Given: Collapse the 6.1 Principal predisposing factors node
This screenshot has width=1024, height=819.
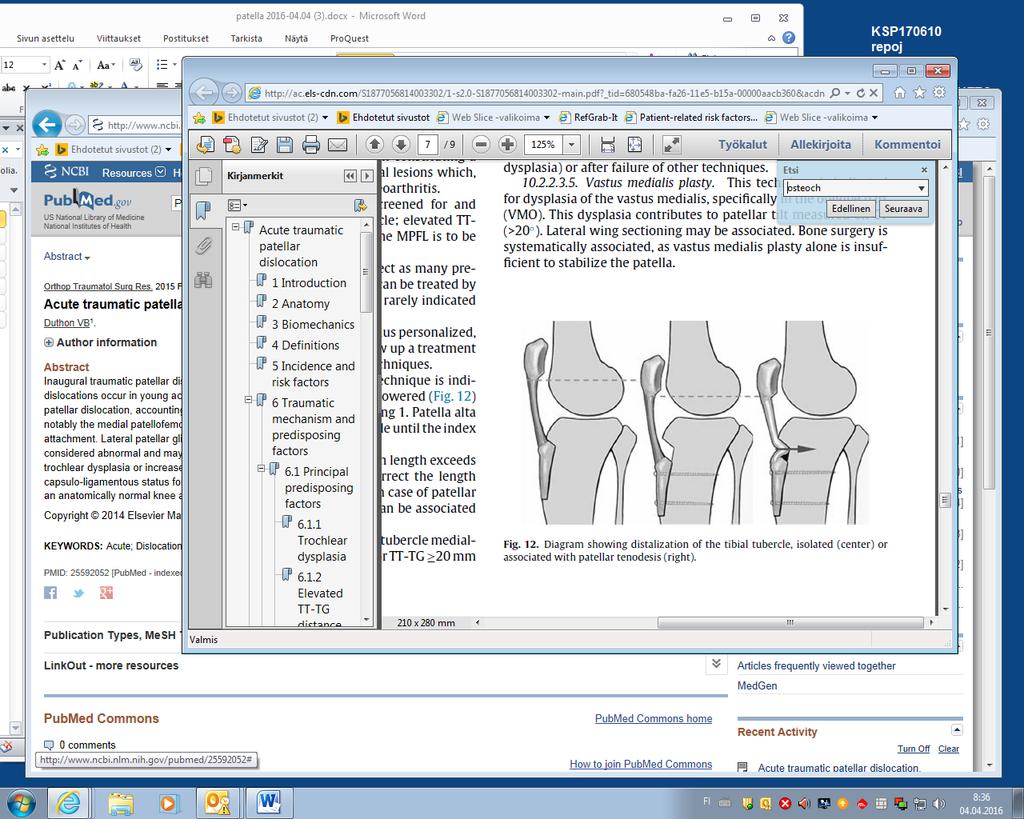Looking at the screenshot, I should point(261,468).
